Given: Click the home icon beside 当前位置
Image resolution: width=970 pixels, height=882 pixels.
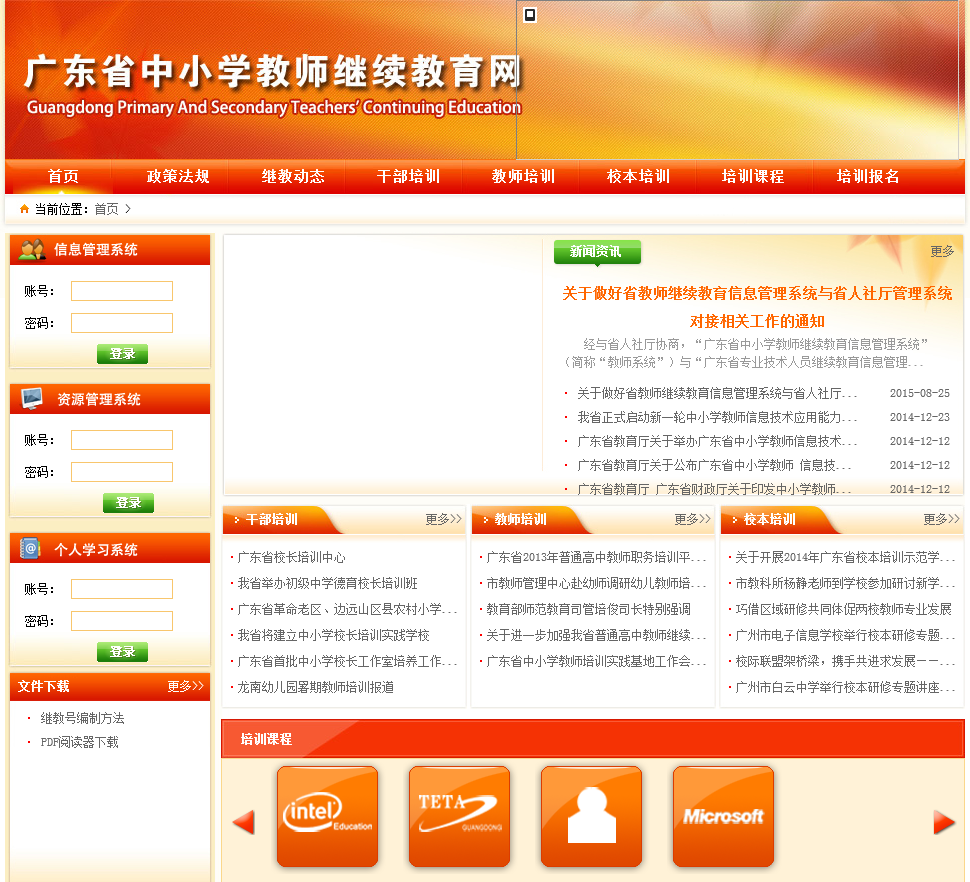Looking at the screenshot, I should [x=24, y=209].
